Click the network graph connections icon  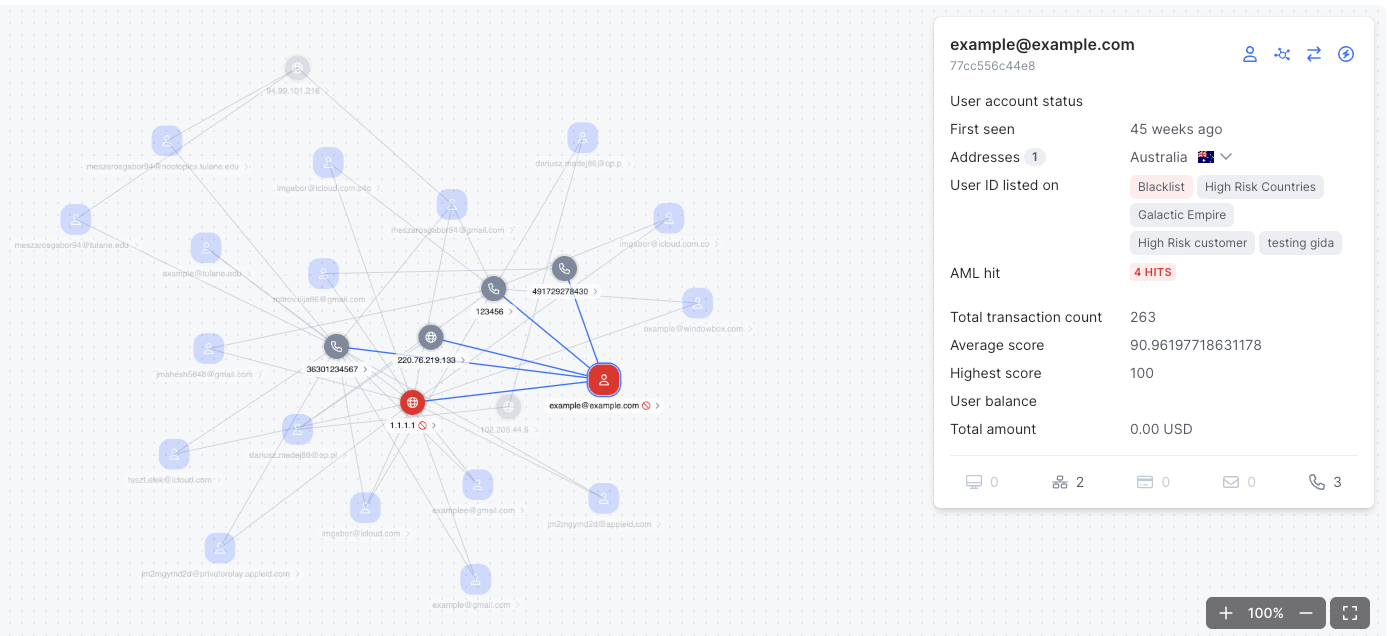(x=1282, y=54)
